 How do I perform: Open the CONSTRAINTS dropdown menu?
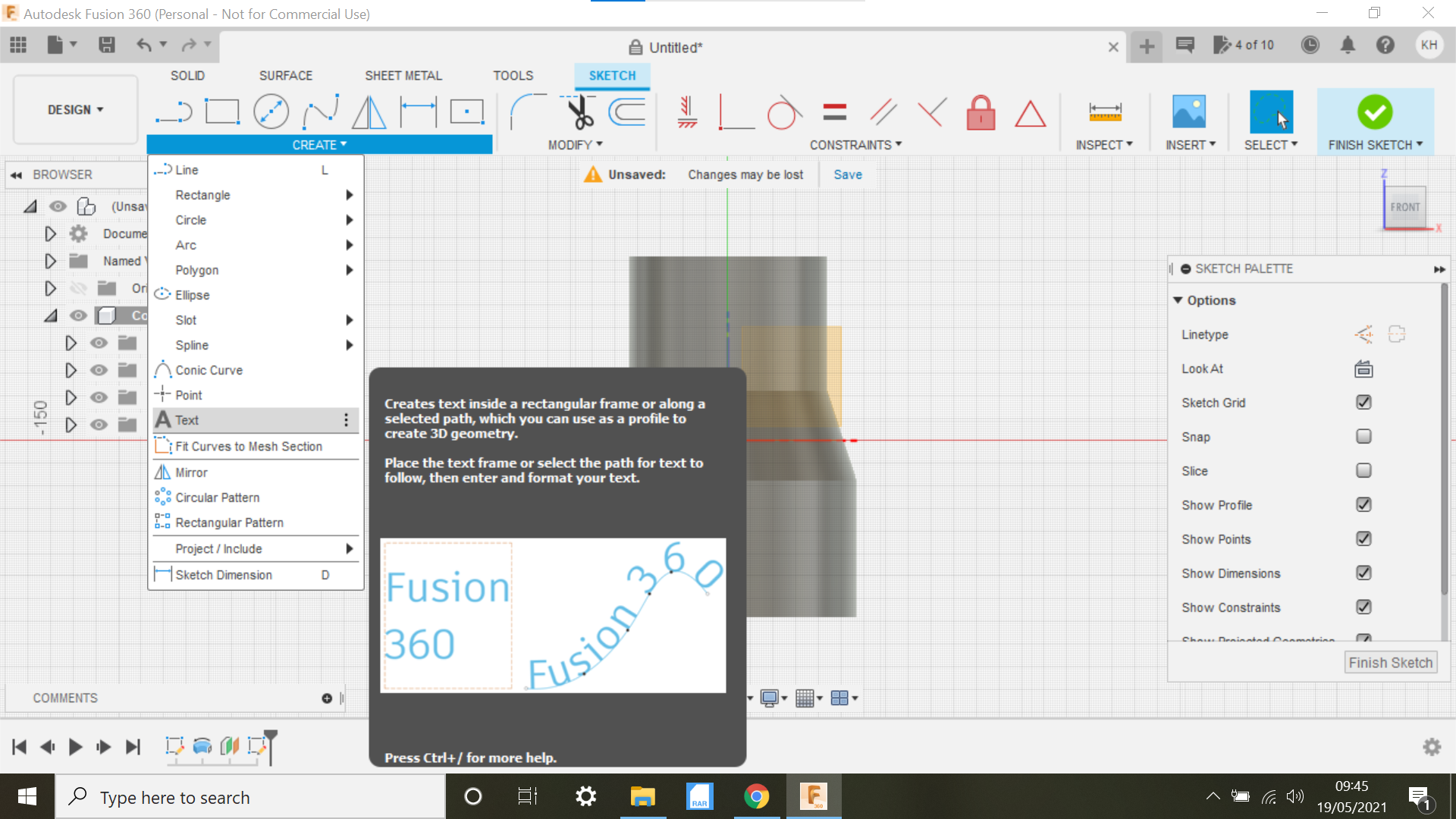coord(855,145)
